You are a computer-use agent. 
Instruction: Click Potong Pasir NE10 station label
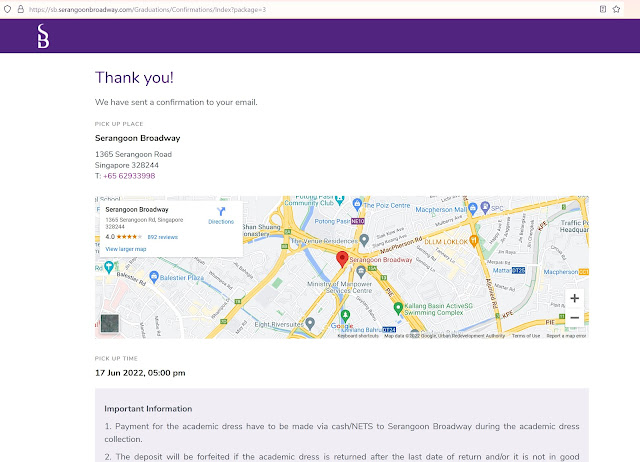coord(339,221)
